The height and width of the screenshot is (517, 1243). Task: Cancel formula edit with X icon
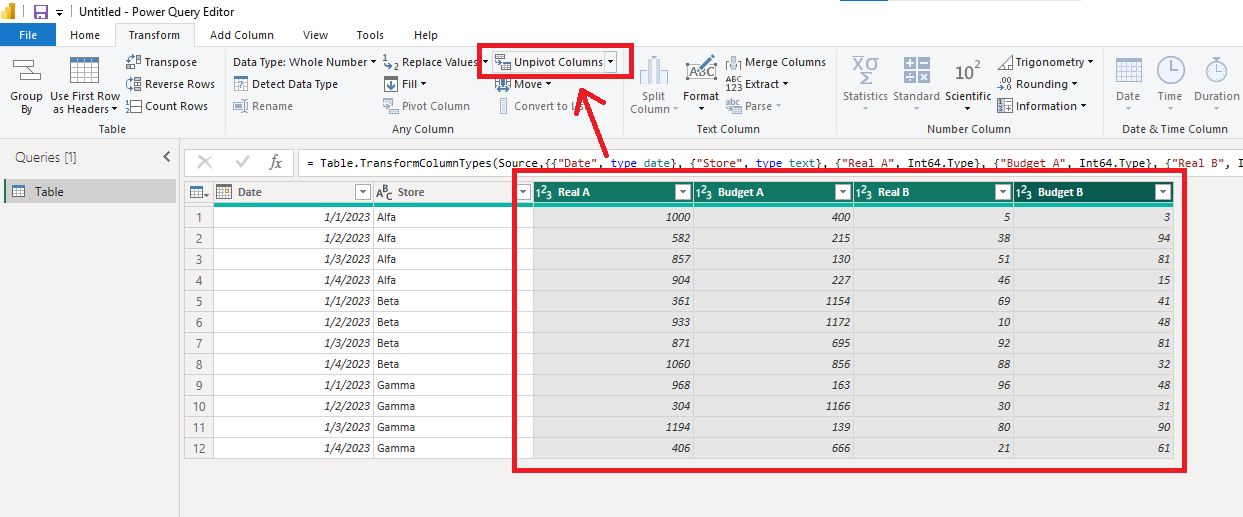[x=205, y=162]
